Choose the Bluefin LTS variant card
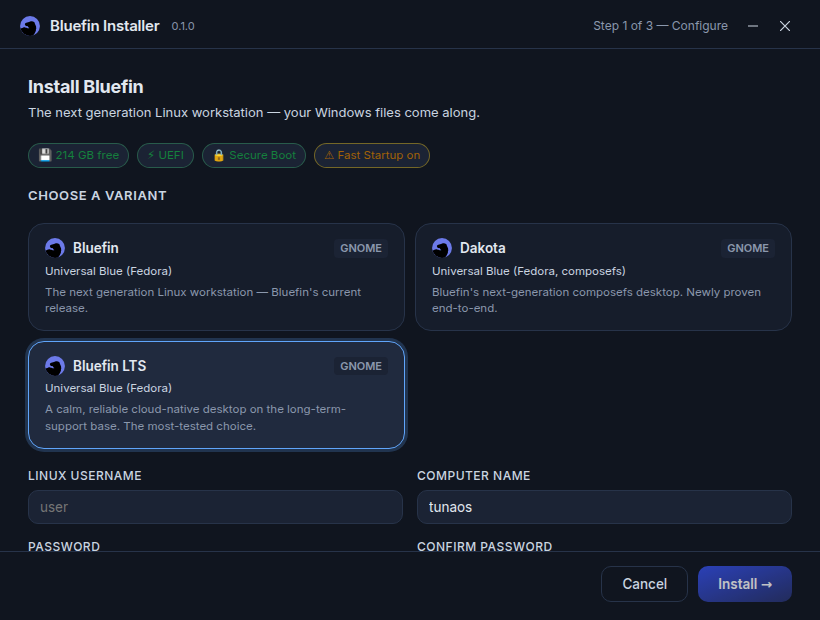The image size is (820, 620). pyautogui.click(x=217, y=395)
